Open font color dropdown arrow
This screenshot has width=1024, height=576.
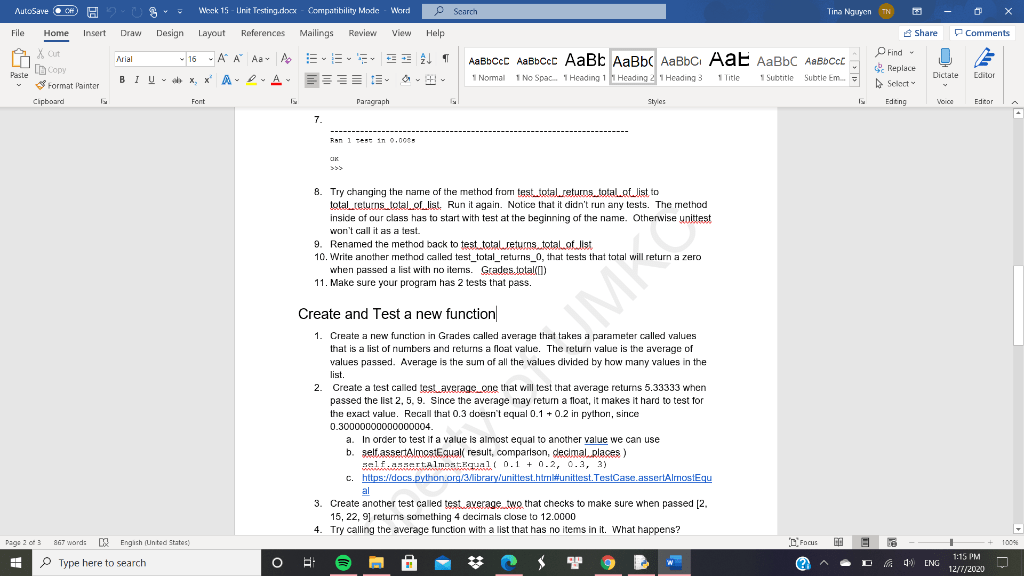coord(288,80)
